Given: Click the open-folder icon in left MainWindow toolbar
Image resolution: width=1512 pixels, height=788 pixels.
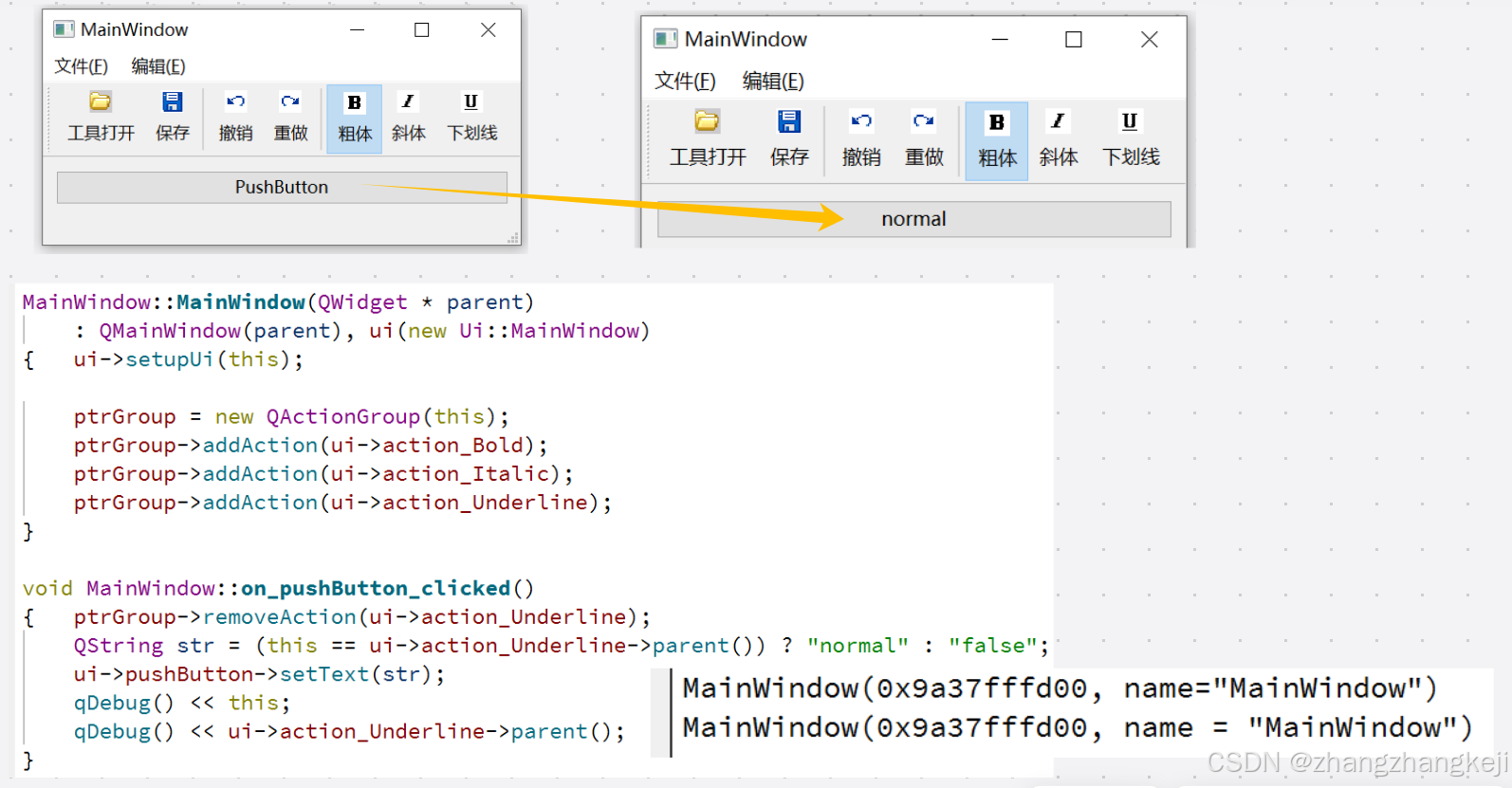Looking at the screenshot, I should 101,101.
